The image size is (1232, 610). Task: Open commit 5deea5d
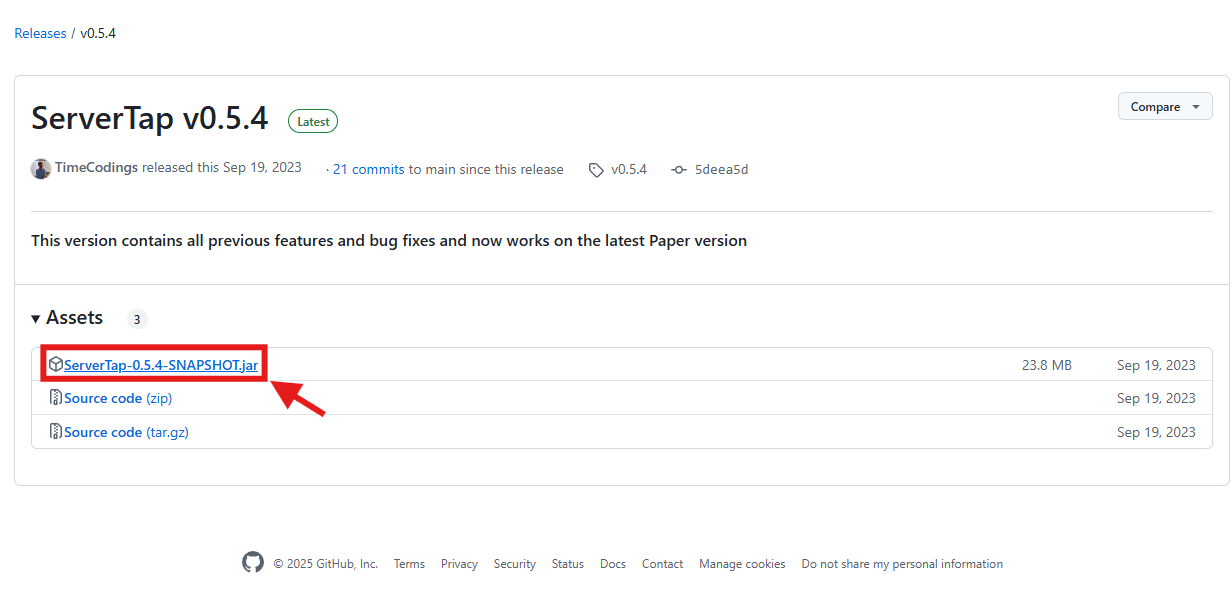721,170
